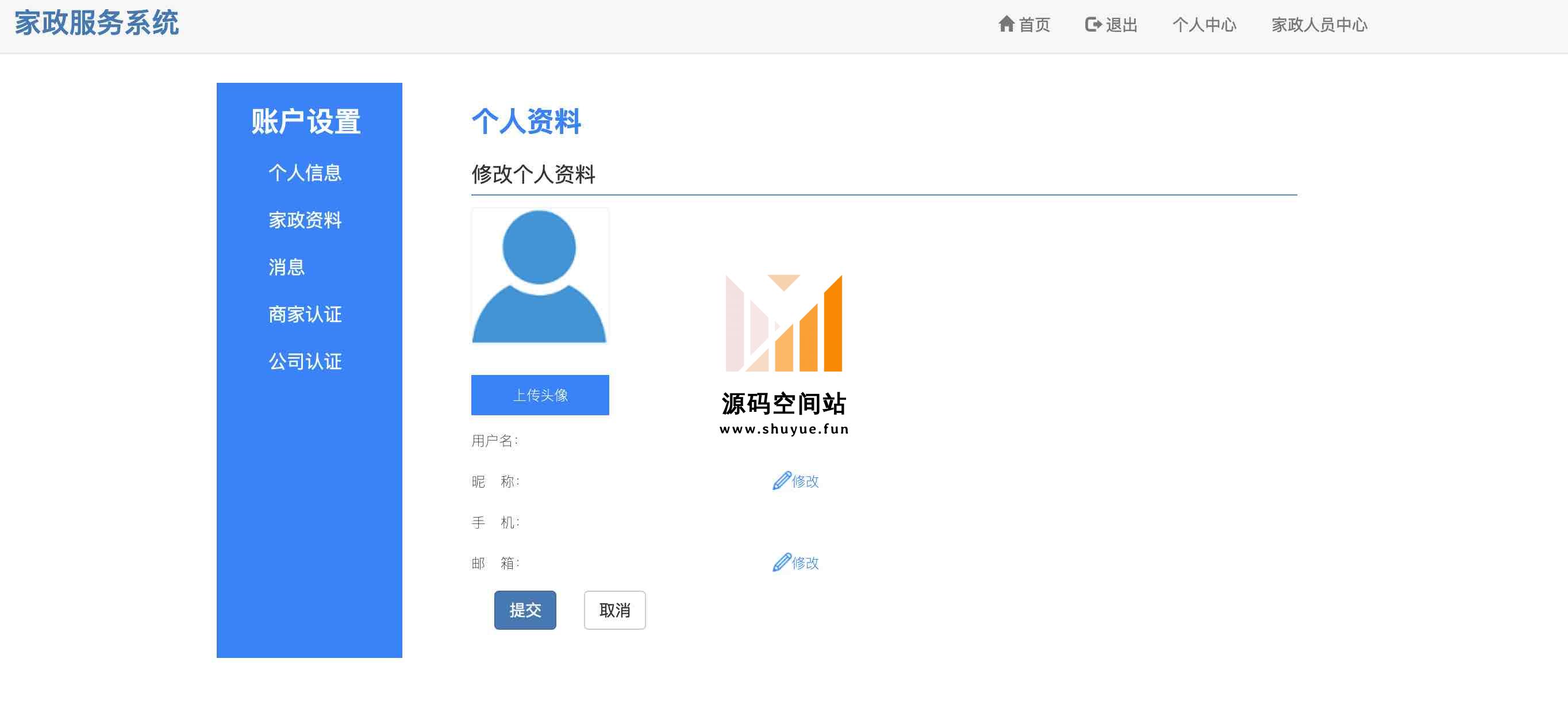Image resolution: width=1568 pixels, height=712 pixels.
Task: Open 消息 from the sidebar
Action: click(x=286, y=267)
